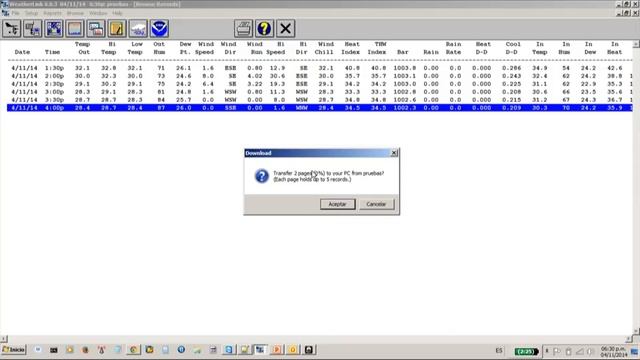640x360 pixels.
Task: Select the highlighted 4:00p record row
Action: tap(320, 108)
